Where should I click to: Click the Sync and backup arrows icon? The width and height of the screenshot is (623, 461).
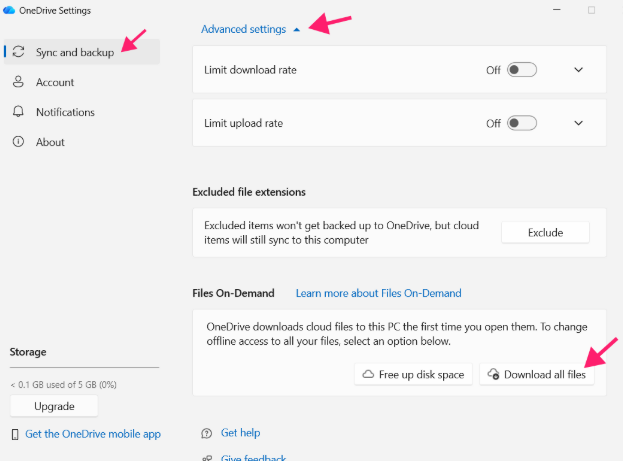[18, 52]
